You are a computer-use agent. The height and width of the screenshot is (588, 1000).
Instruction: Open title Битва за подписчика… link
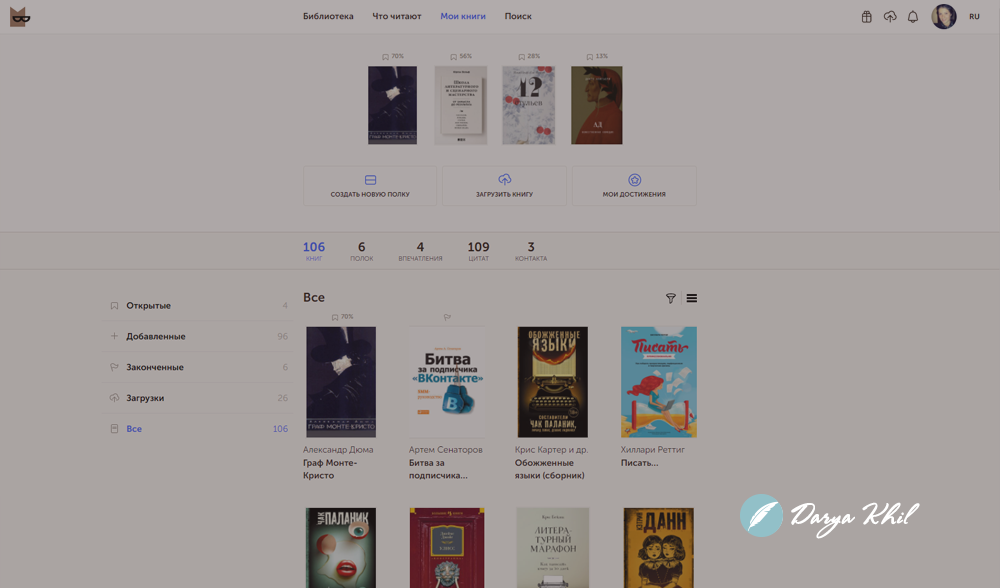[438, 469]
